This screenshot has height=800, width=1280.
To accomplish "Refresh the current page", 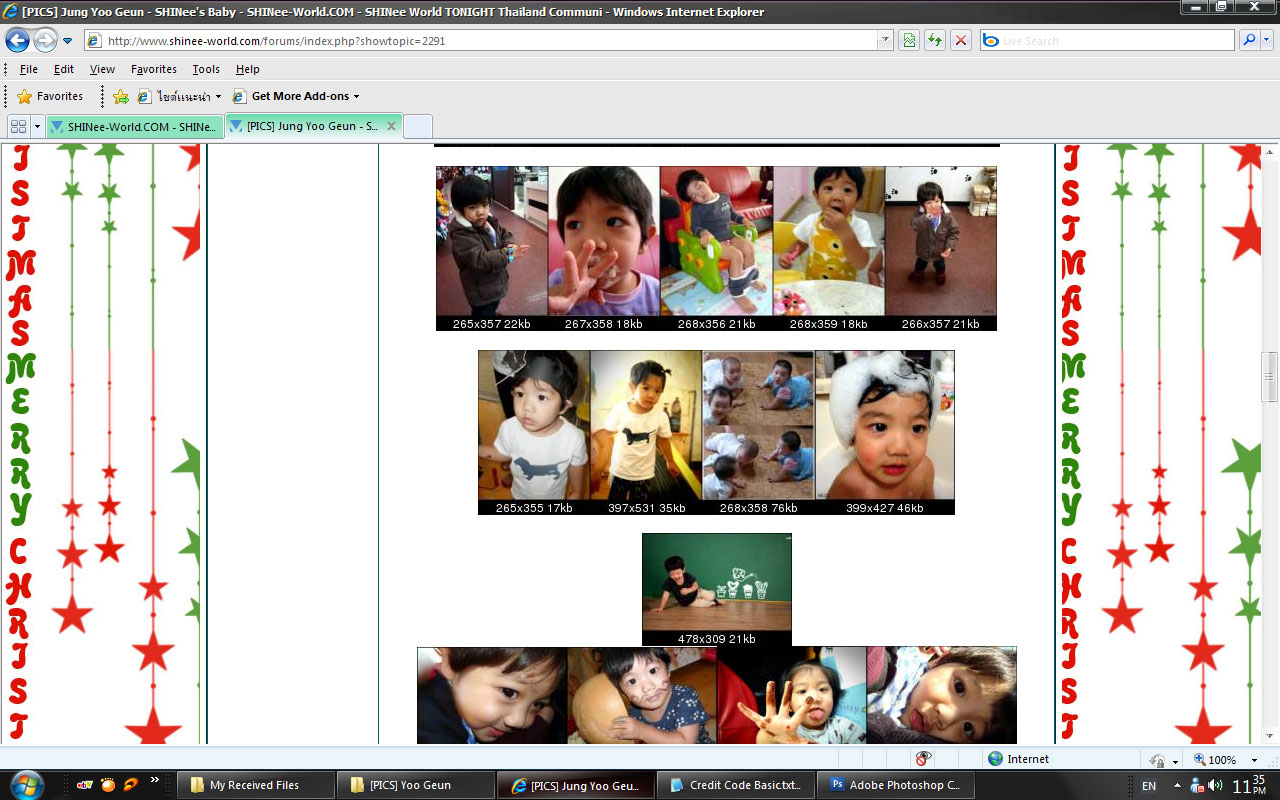I will (x=935, y=41).
